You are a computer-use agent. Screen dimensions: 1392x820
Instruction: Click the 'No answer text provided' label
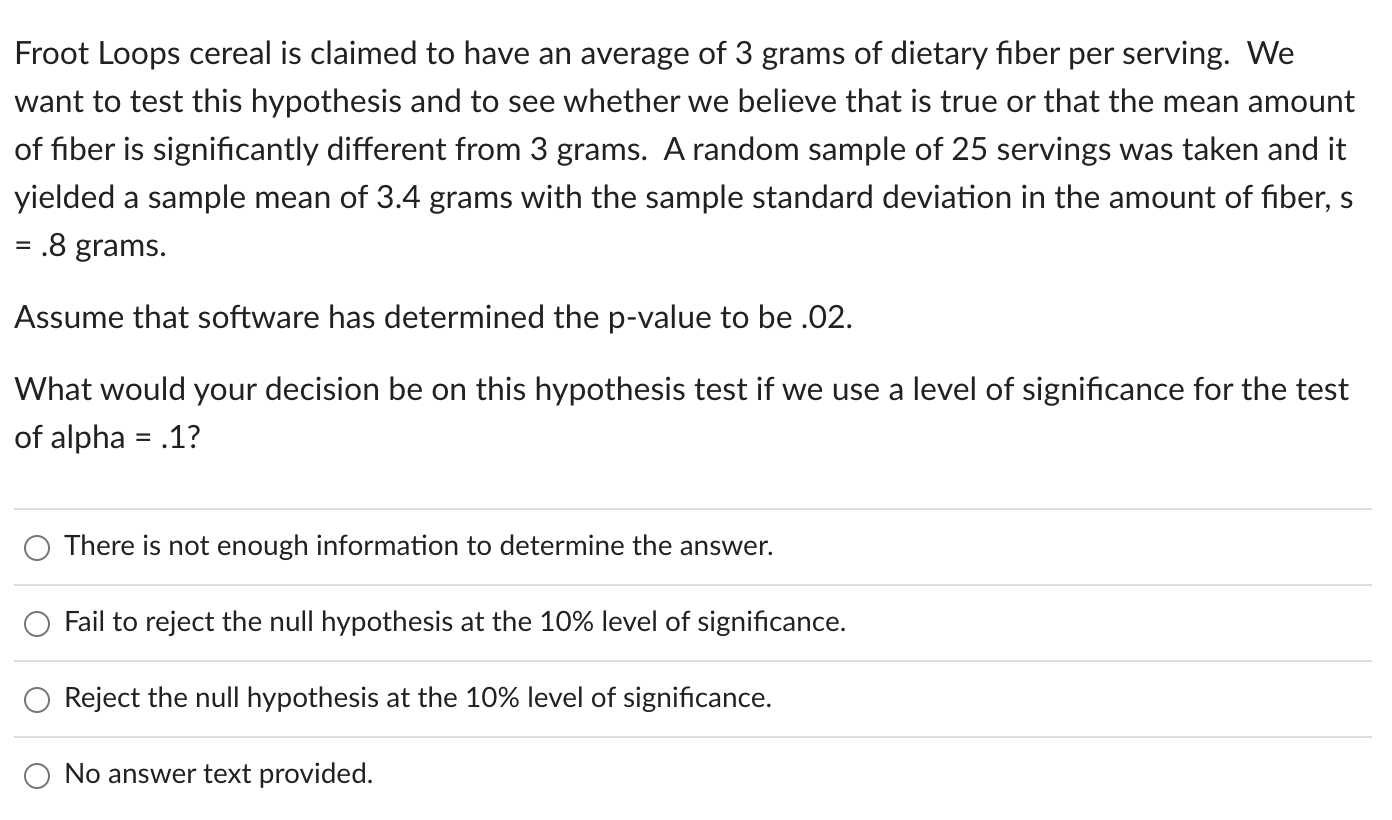(218, 773)
